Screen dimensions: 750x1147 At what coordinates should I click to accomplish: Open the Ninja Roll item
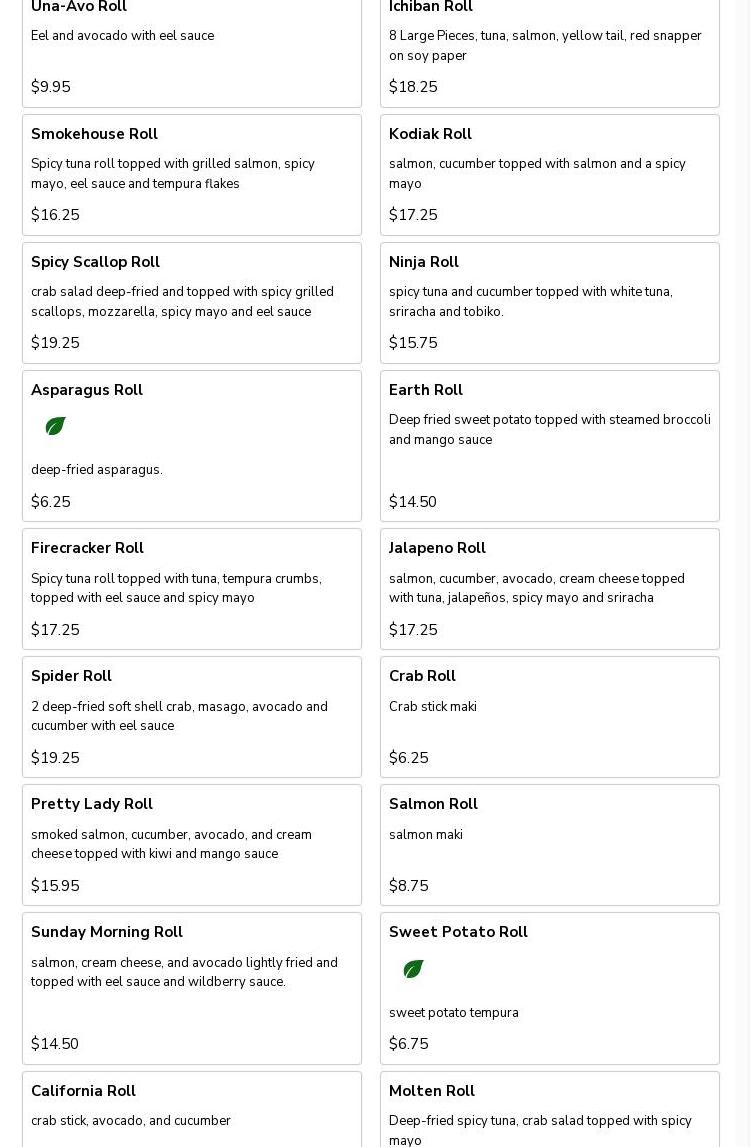point(549,303)
